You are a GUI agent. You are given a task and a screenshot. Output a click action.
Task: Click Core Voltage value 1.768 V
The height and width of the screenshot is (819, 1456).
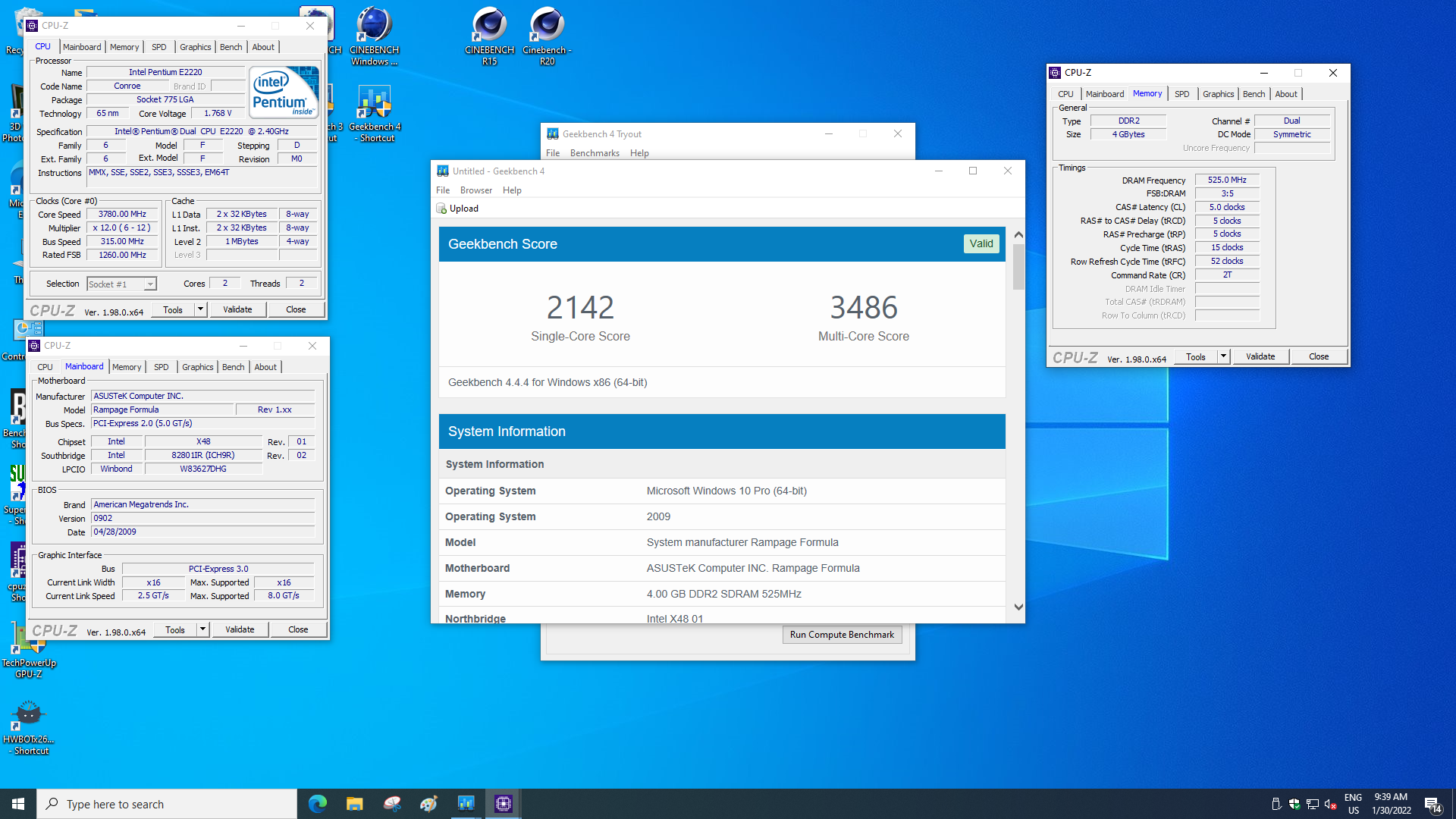[x=218, y=114]
